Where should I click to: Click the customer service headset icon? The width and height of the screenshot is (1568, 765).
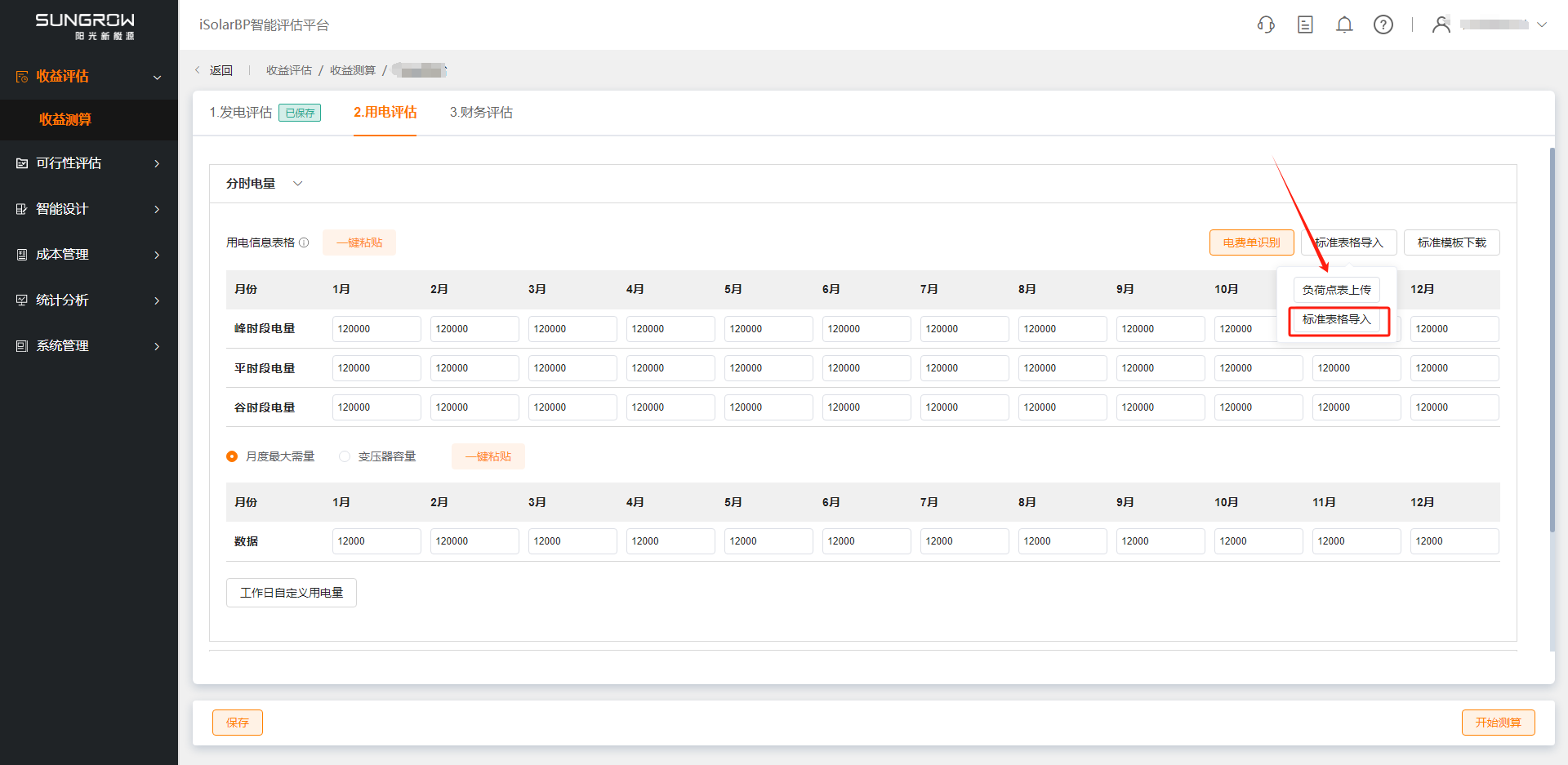pos(1266,24)
